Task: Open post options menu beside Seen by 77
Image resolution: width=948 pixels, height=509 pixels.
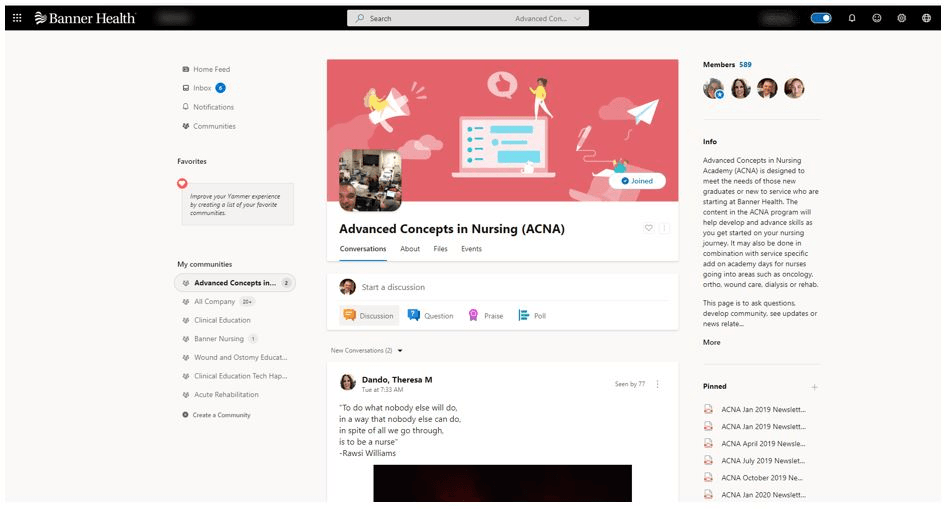Action: coord(658,384)
